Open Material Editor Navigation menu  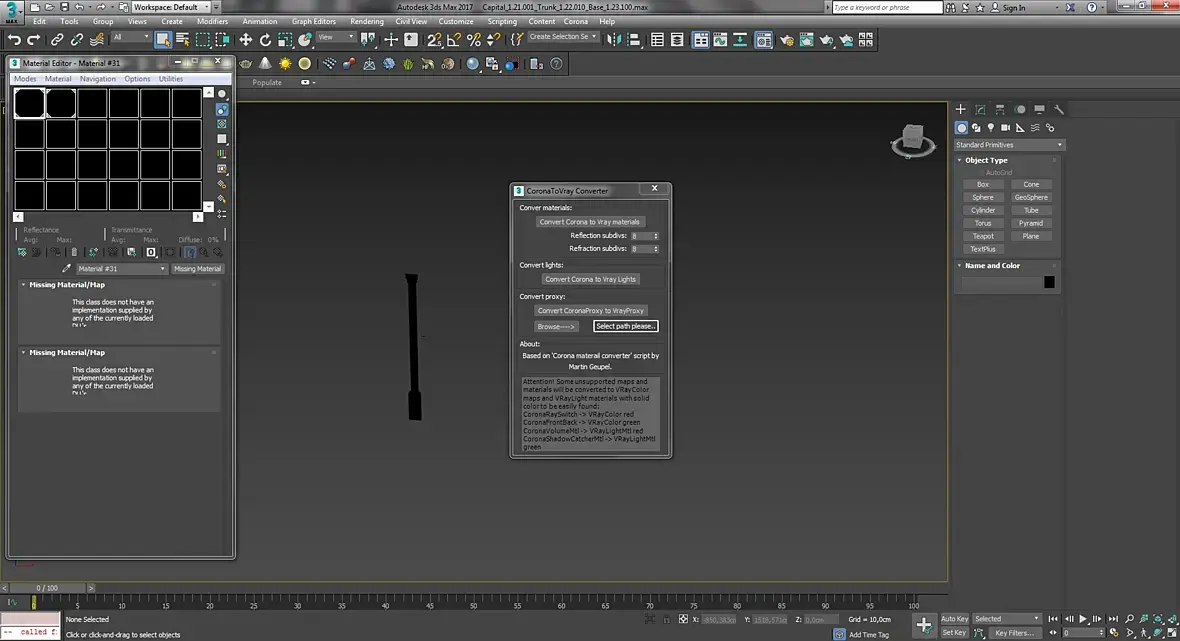[98, 79]
